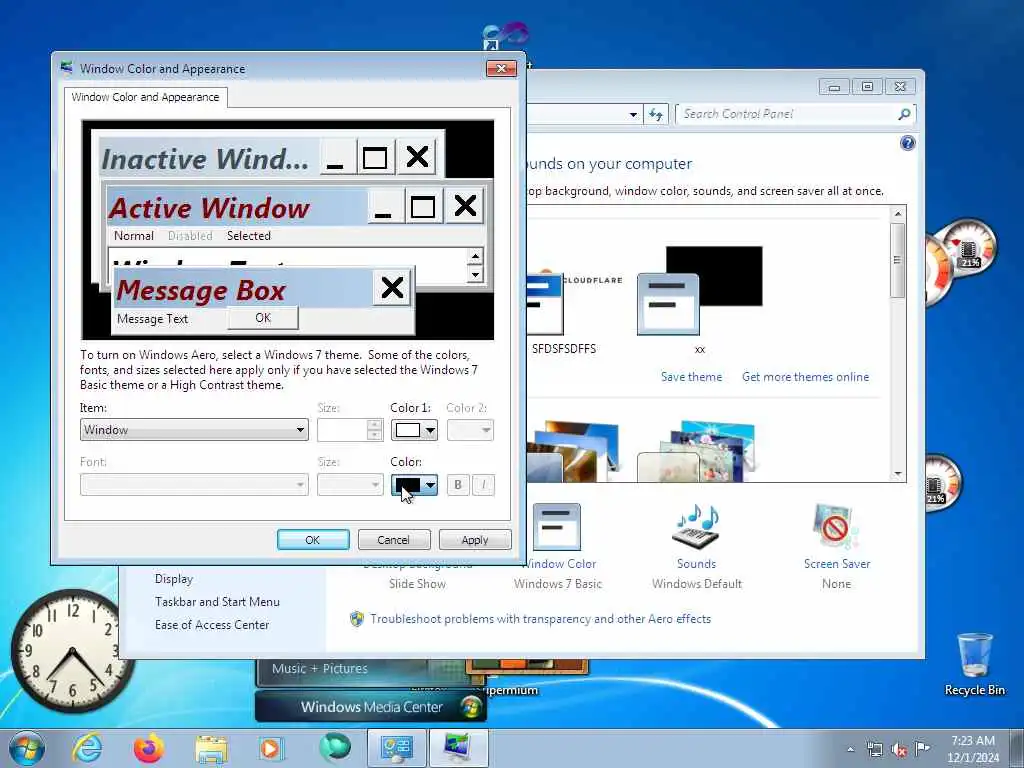This screenshot has width=1024, height=768.
Task: Click Normal menu item in preview
Action: click(x=134, y=236)
